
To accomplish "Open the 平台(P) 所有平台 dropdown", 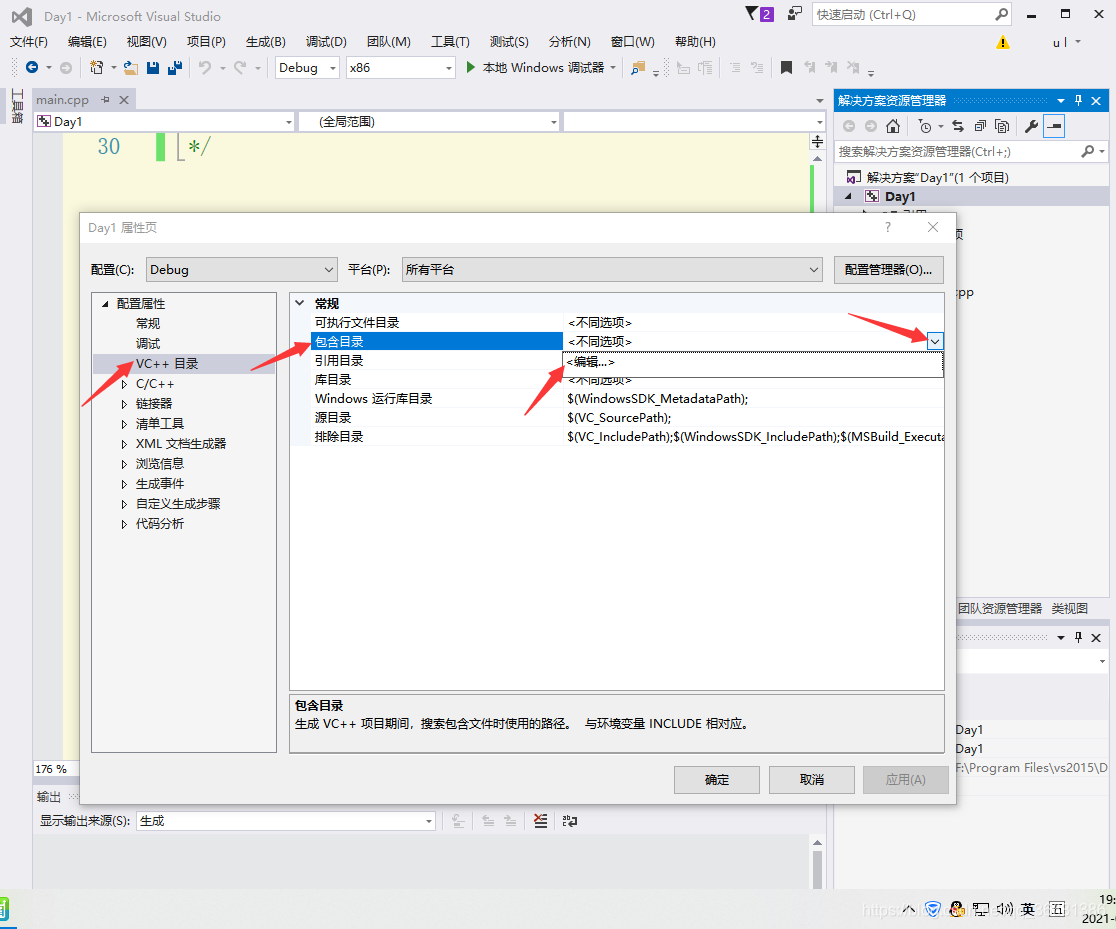I will (612, 270).
